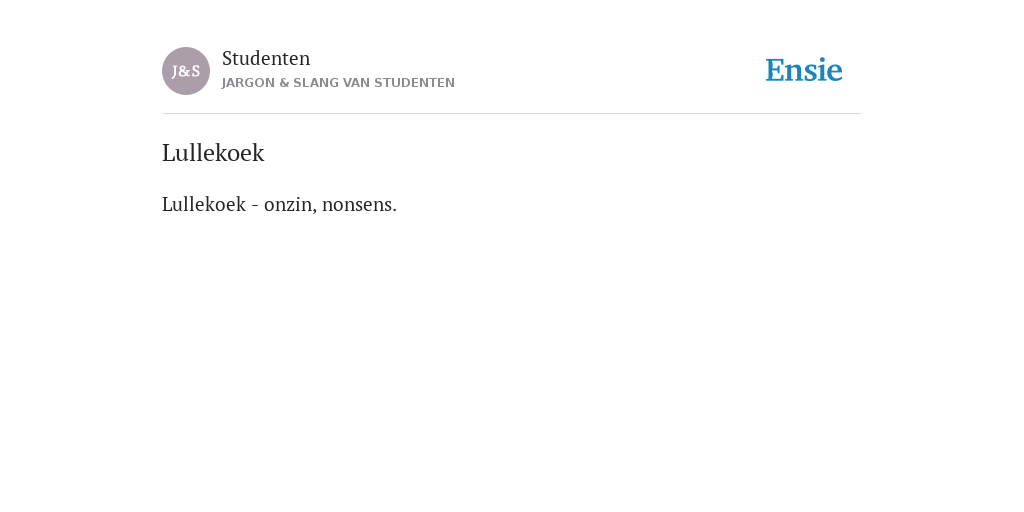The width and height of the screenshot is (1024, 512).
Task: Click Jargon & Slang van Studenten subtitle
Action: tap(338, 83)
